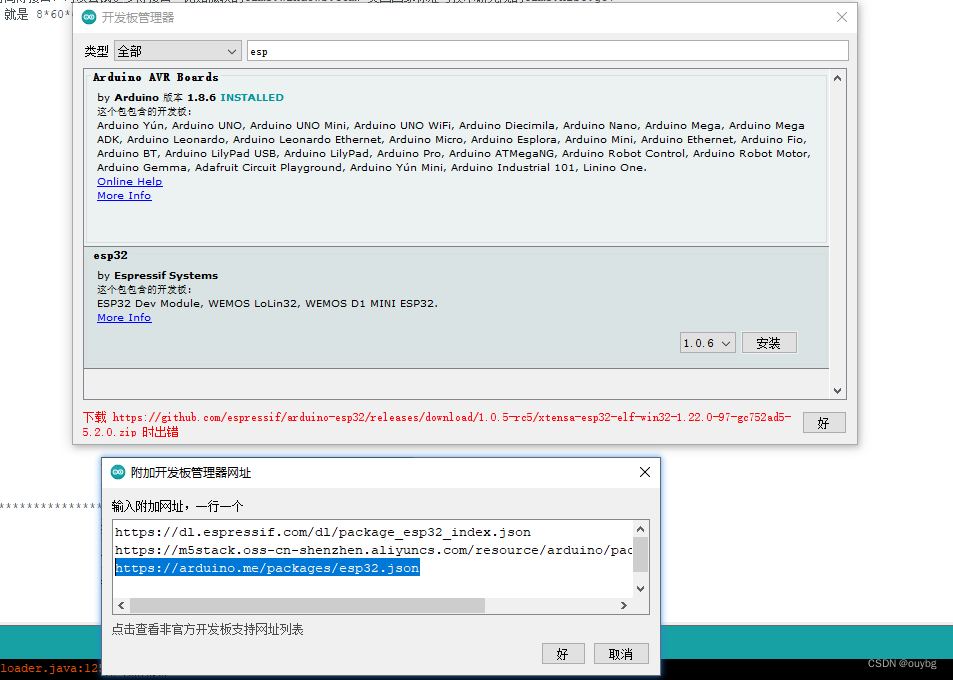953x680 pixels.
Task: Open 点击查看非官方开发板支持网址列表 link
Action: (207, 630)
